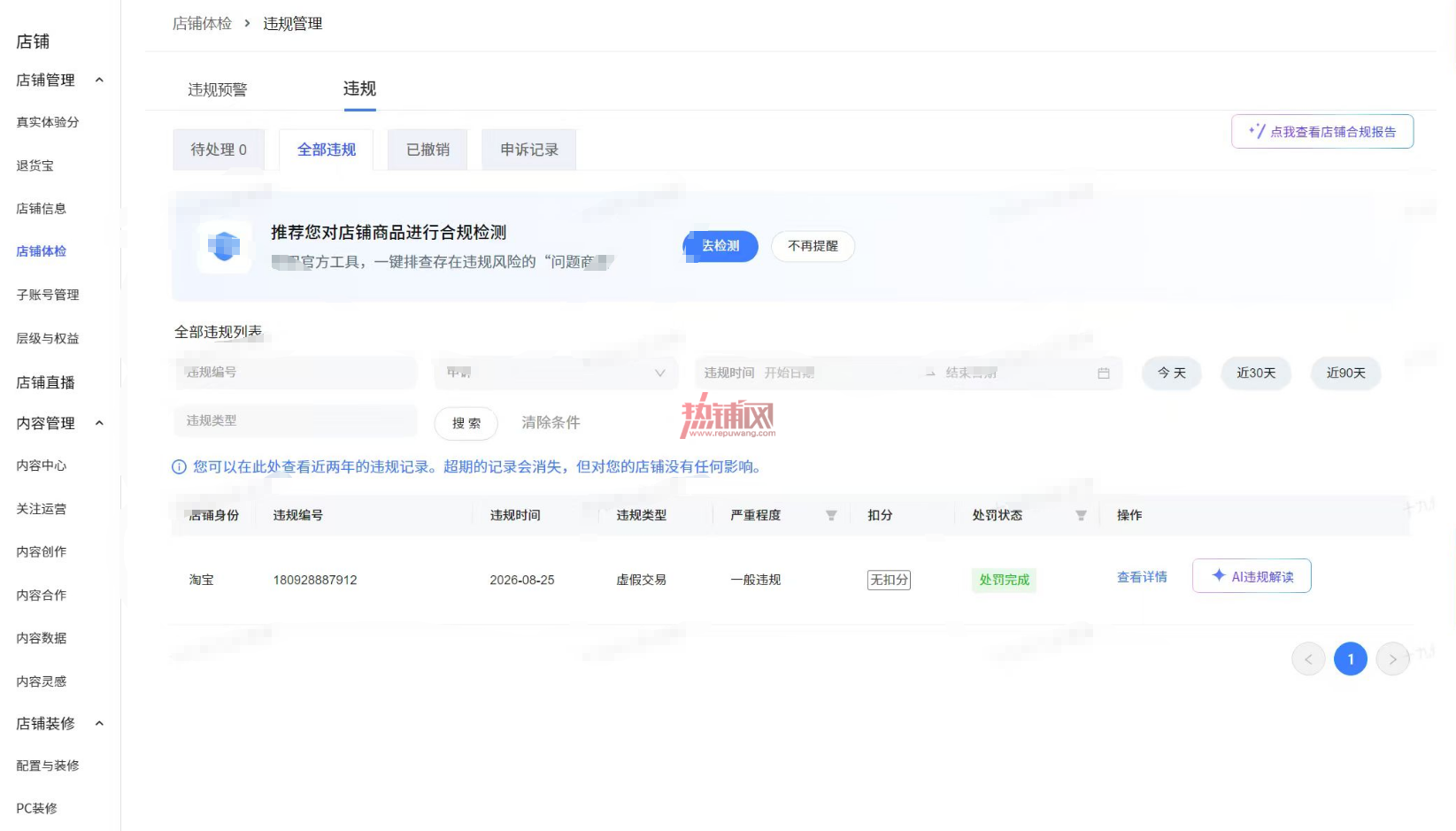
Task: Open 点我查看店铺合规报告 button
Action: [1322, 132]
